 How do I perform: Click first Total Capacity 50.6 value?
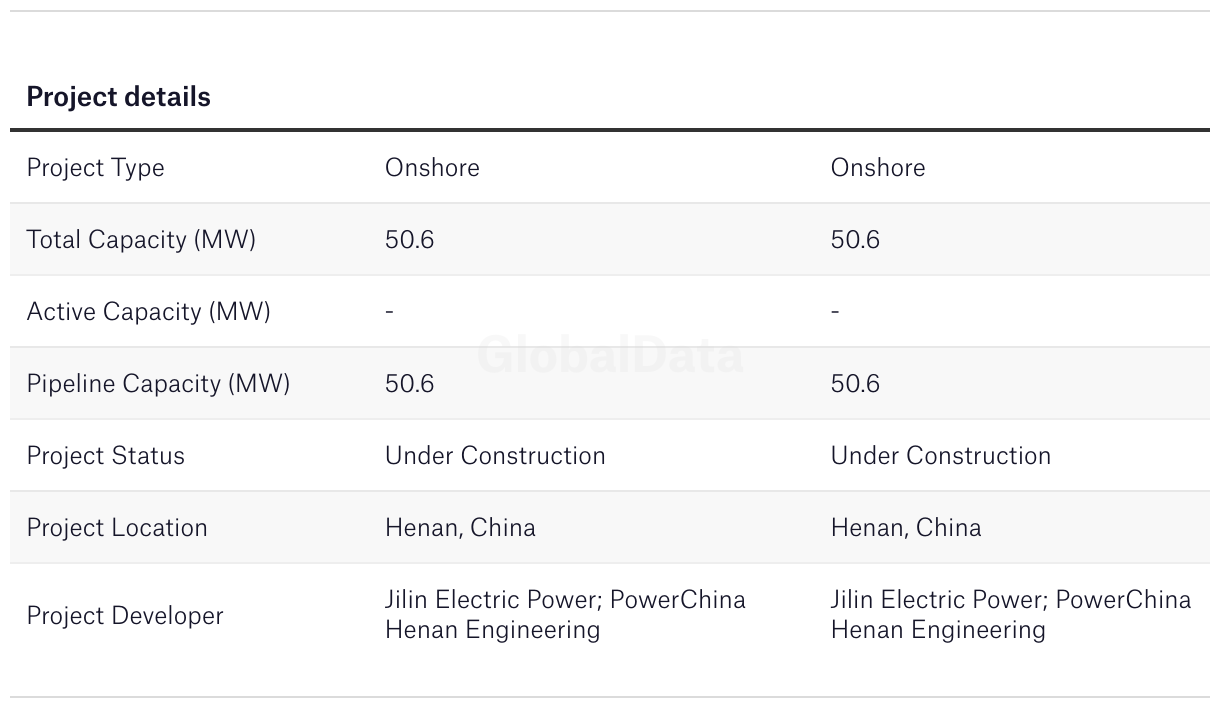[x=409, y=240]
